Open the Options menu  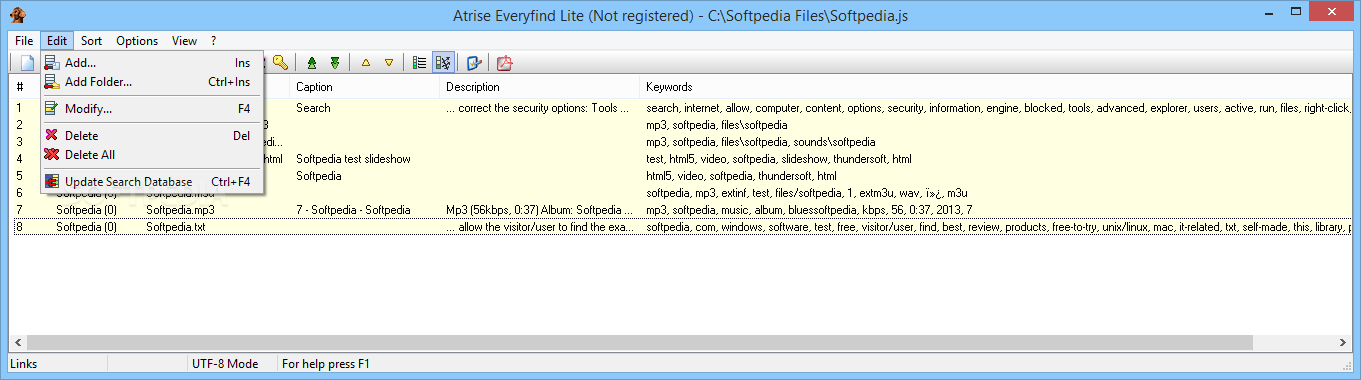pyautogui.click(x=137, y=41)
